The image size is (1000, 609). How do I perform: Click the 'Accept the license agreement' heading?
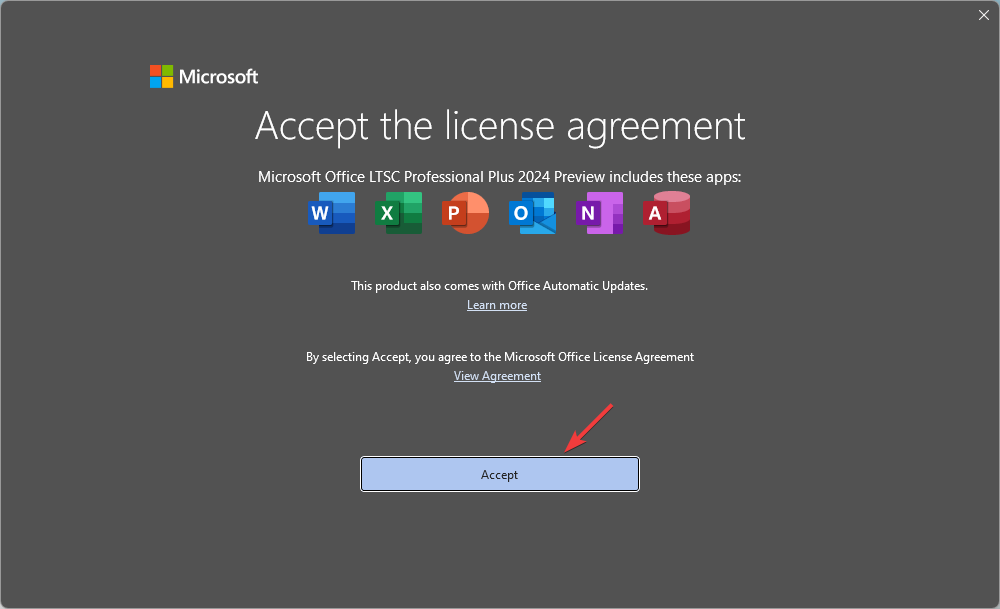500,126
